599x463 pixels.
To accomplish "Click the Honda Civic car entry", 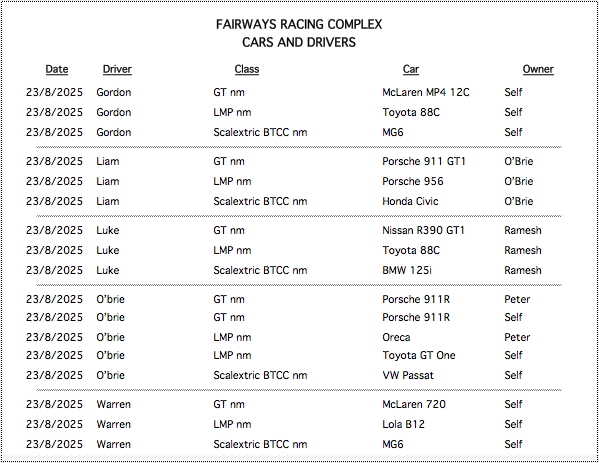I will coord(410,201).
